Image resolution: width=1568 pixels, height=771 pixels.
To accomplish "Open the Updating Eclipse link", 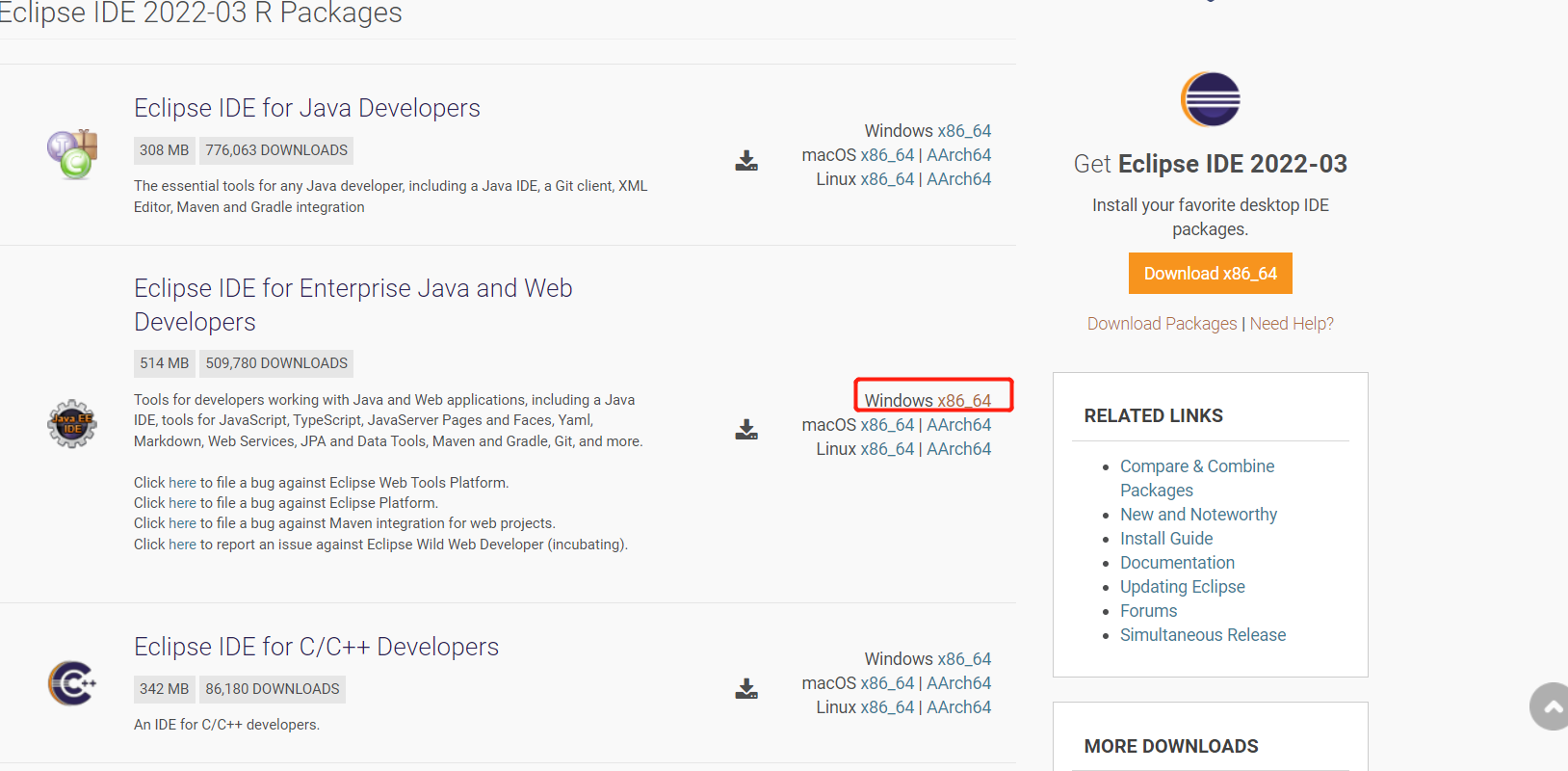I will tap(1183, 587).
